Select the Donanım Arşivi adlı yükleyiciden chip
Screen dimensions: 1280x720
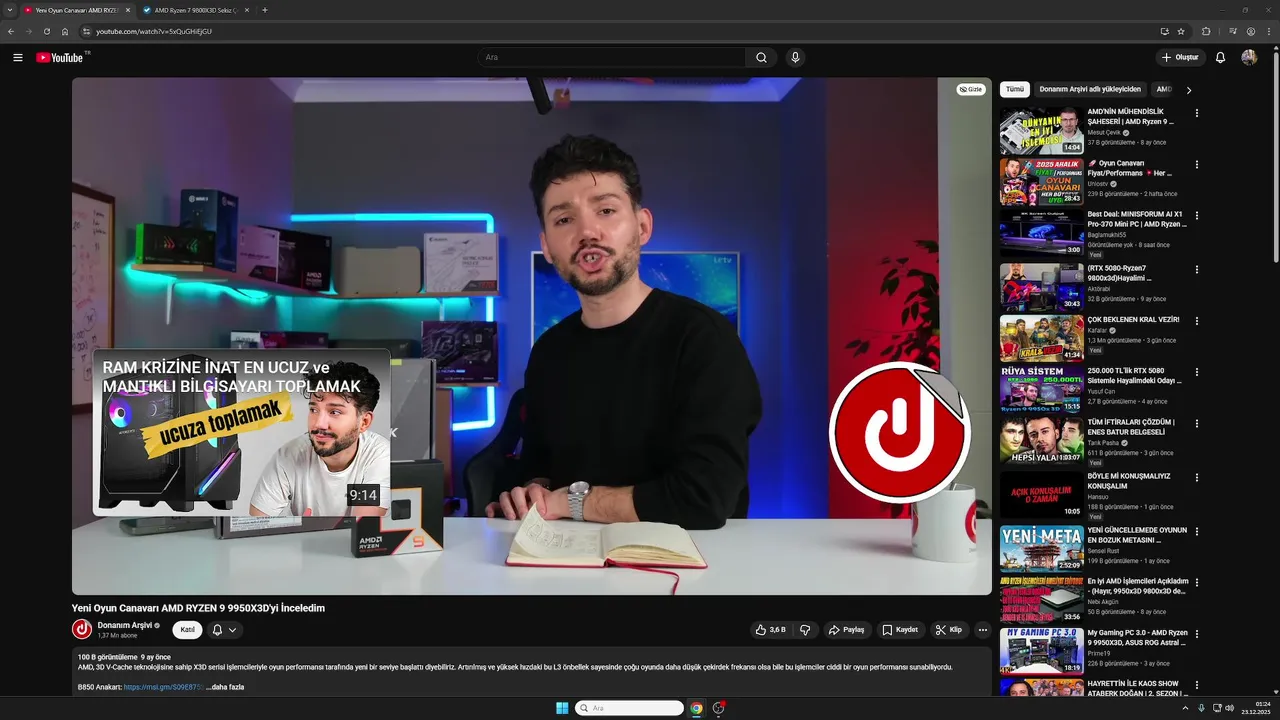(1090, 89)
